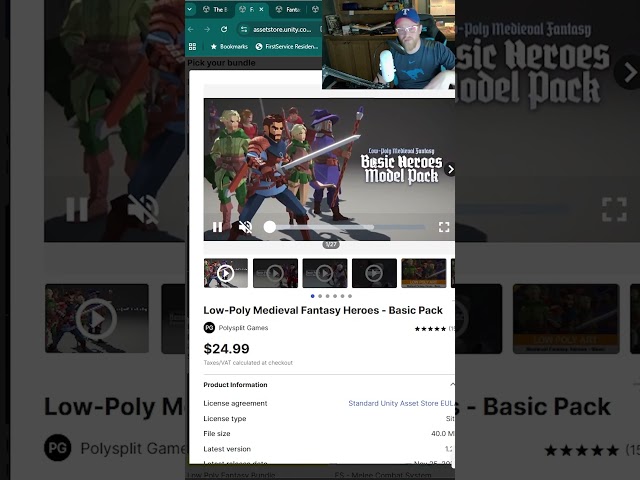Viewport: 640px width, 480px height.
Task: Pause the Basic Heroes video
Action: [217, 227]
